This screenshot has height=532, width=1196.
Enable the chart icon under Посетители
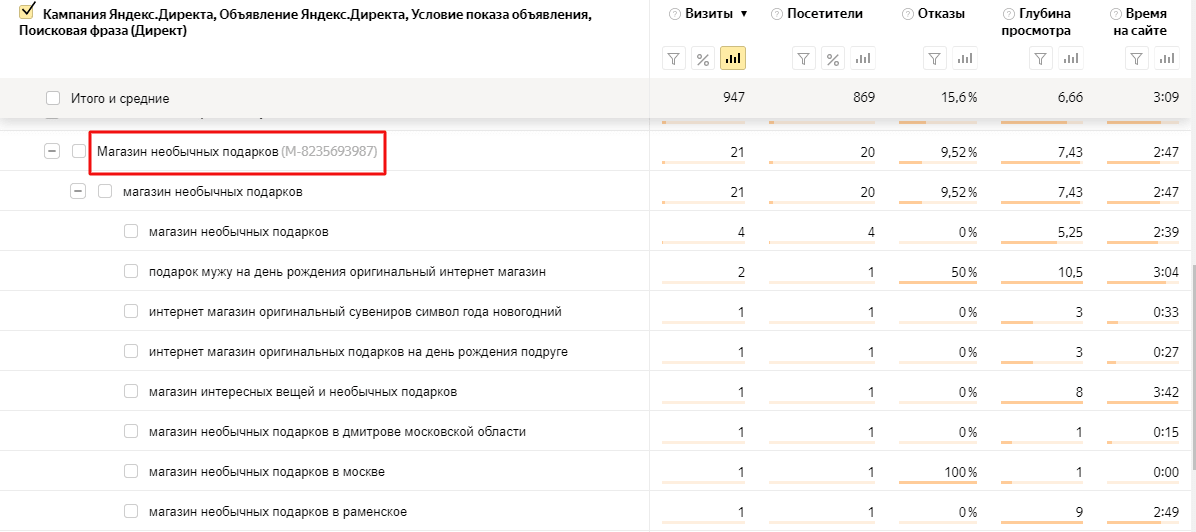click(863, 58)
